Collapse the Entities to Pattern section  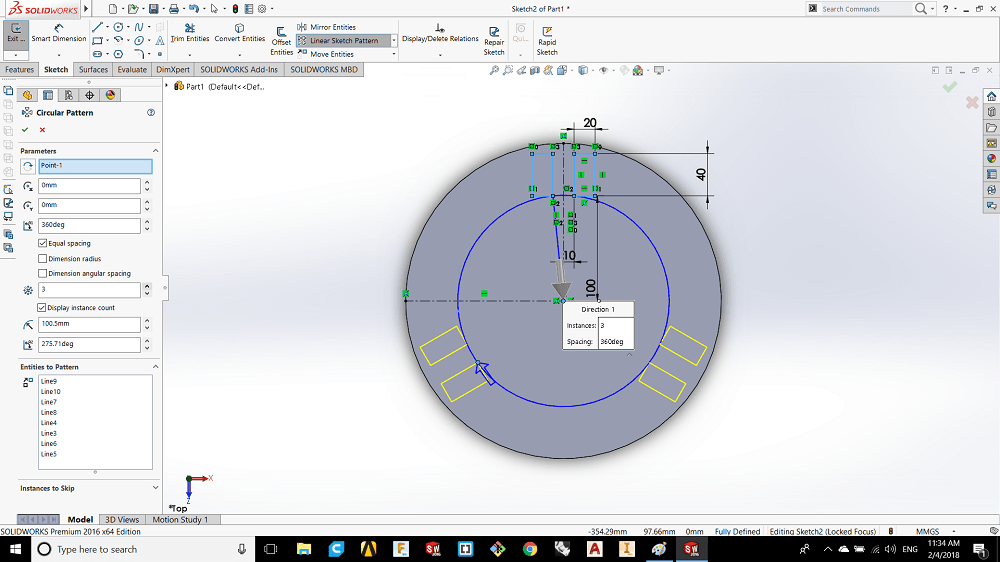click(155, 367)
